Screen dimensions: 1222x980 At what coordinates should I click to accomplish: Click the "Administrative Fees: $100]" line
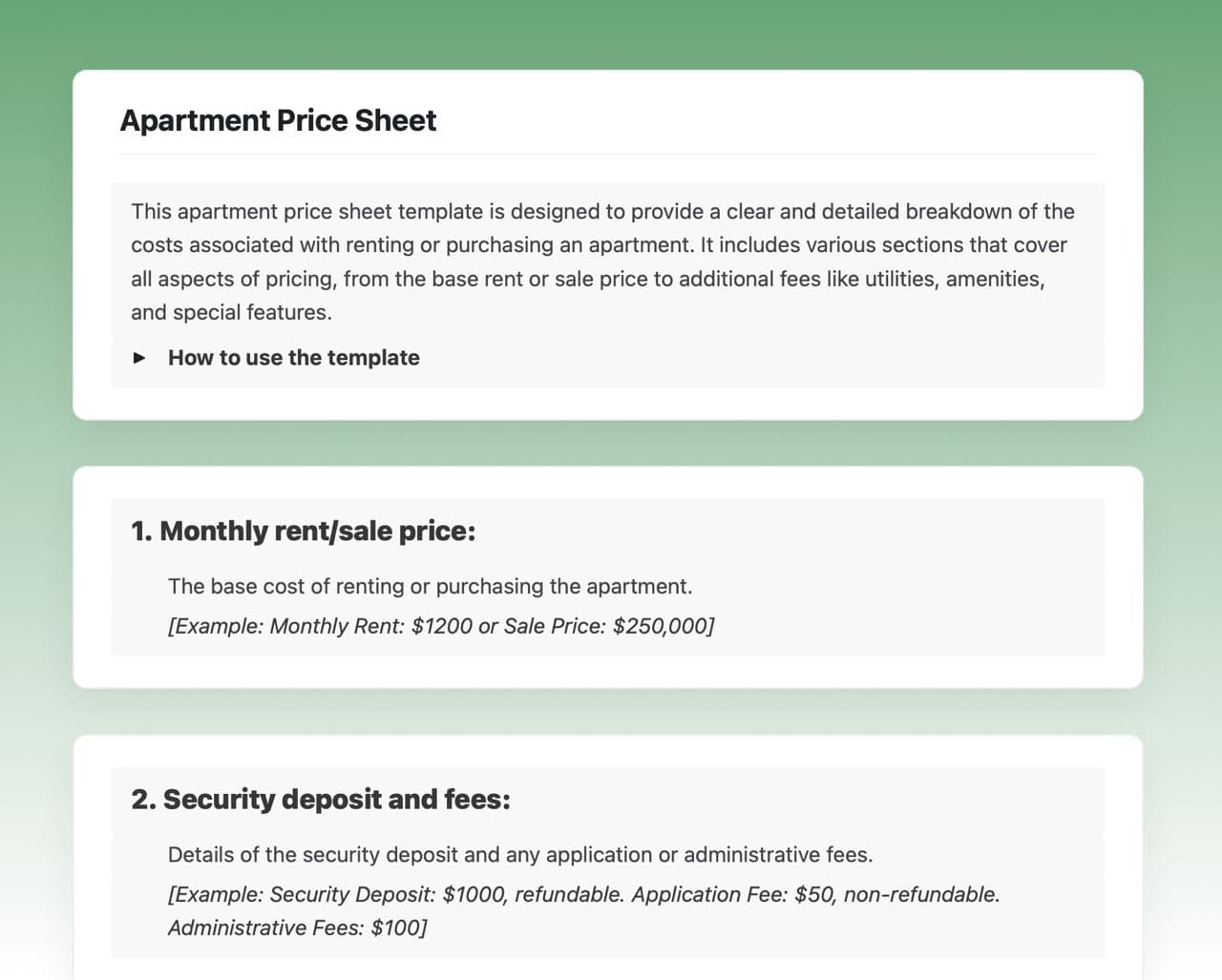(x=297, y=928)
